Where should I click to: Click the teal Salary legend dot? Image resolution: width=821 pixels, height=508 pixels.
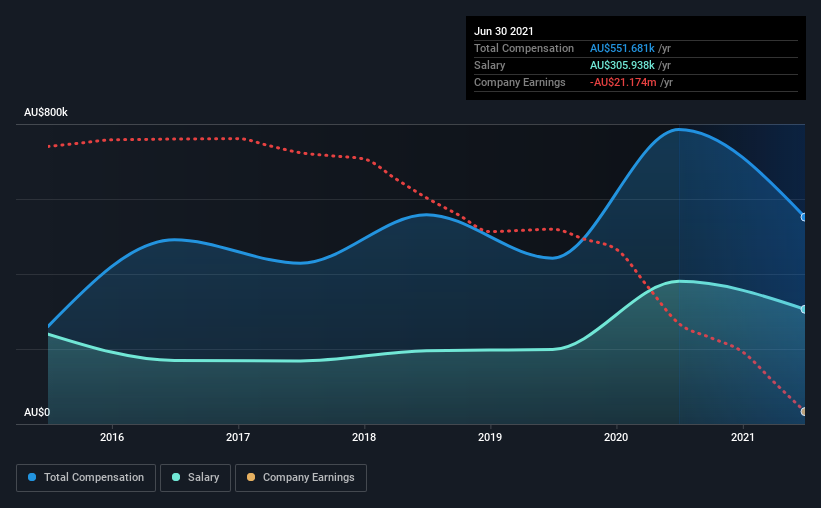coord(176,477)
